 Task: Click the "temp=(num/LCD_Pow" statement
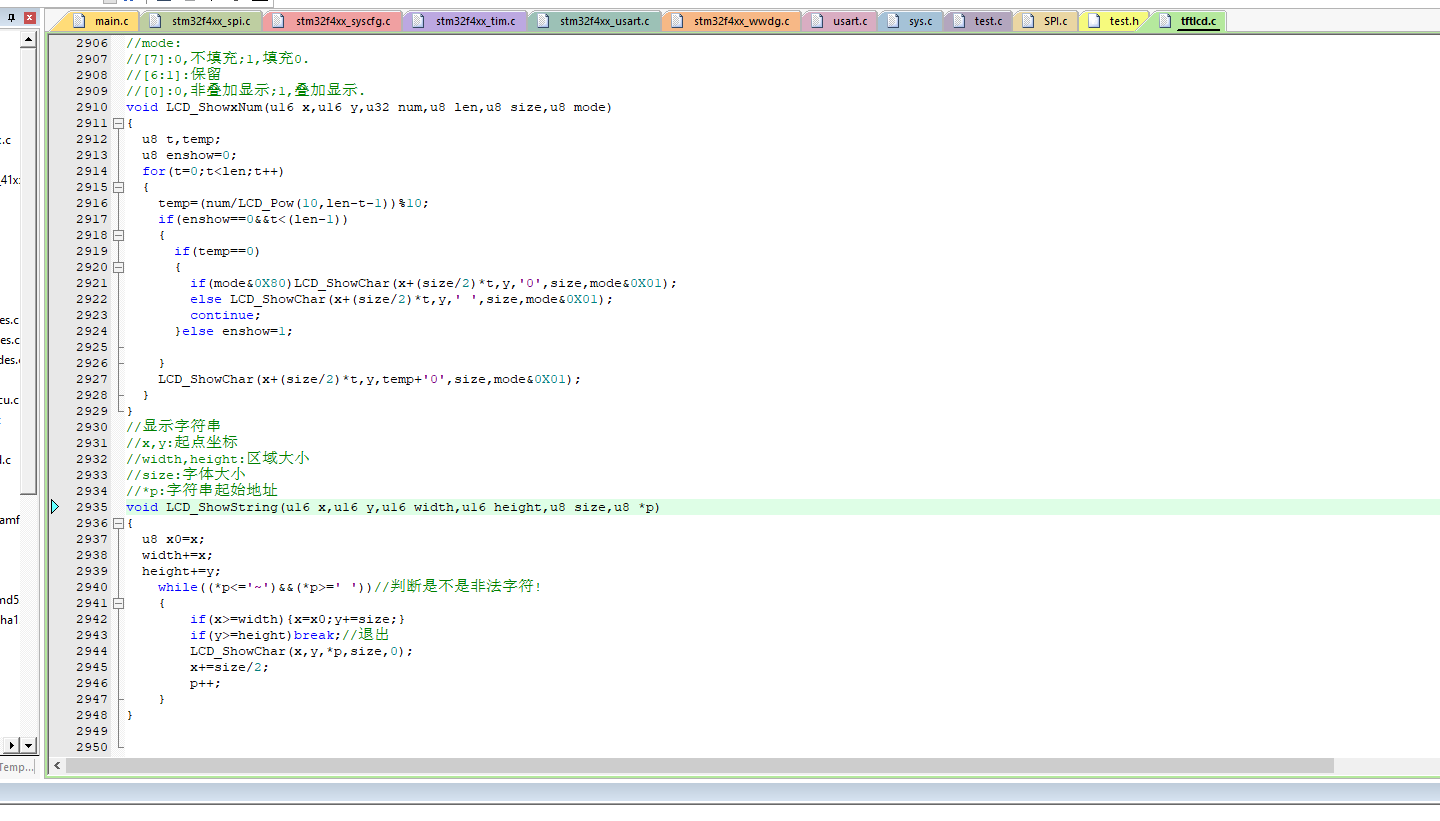pos(293,203)
